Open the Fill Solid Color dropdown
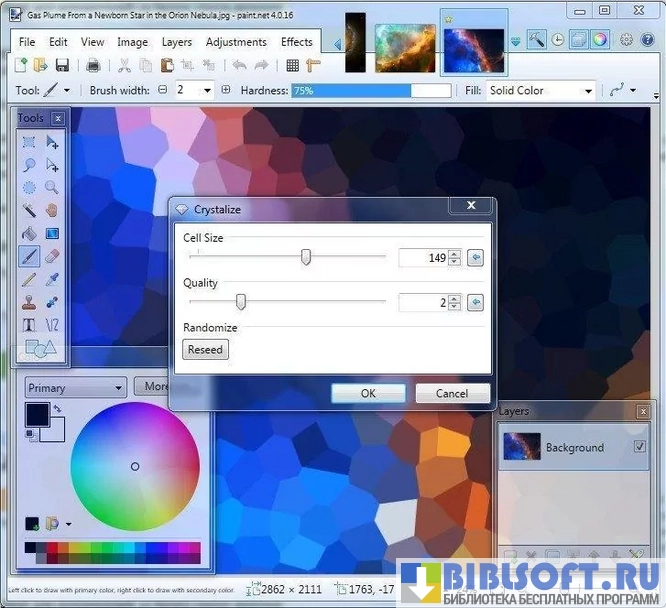The height and width of the screenshot is (608, 666). pyautogui.click(x=540, y=90)
